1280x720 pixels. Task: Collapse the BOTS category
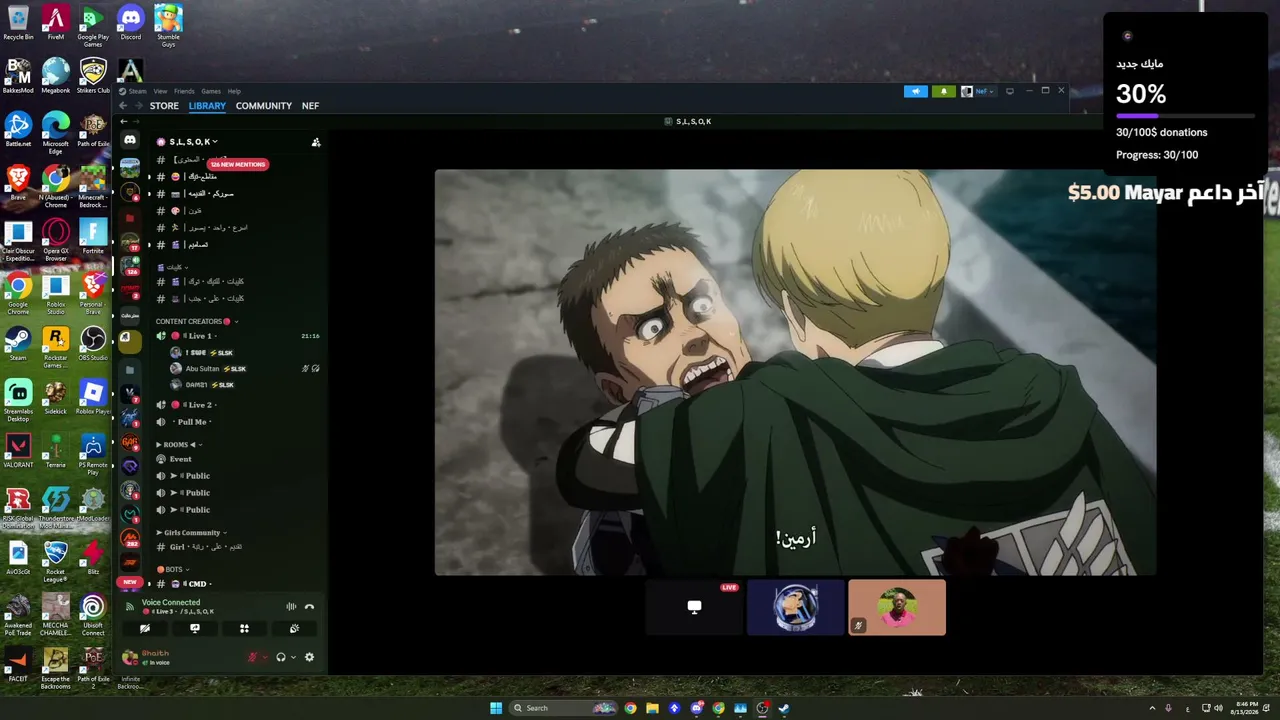(x=172, y=570)
